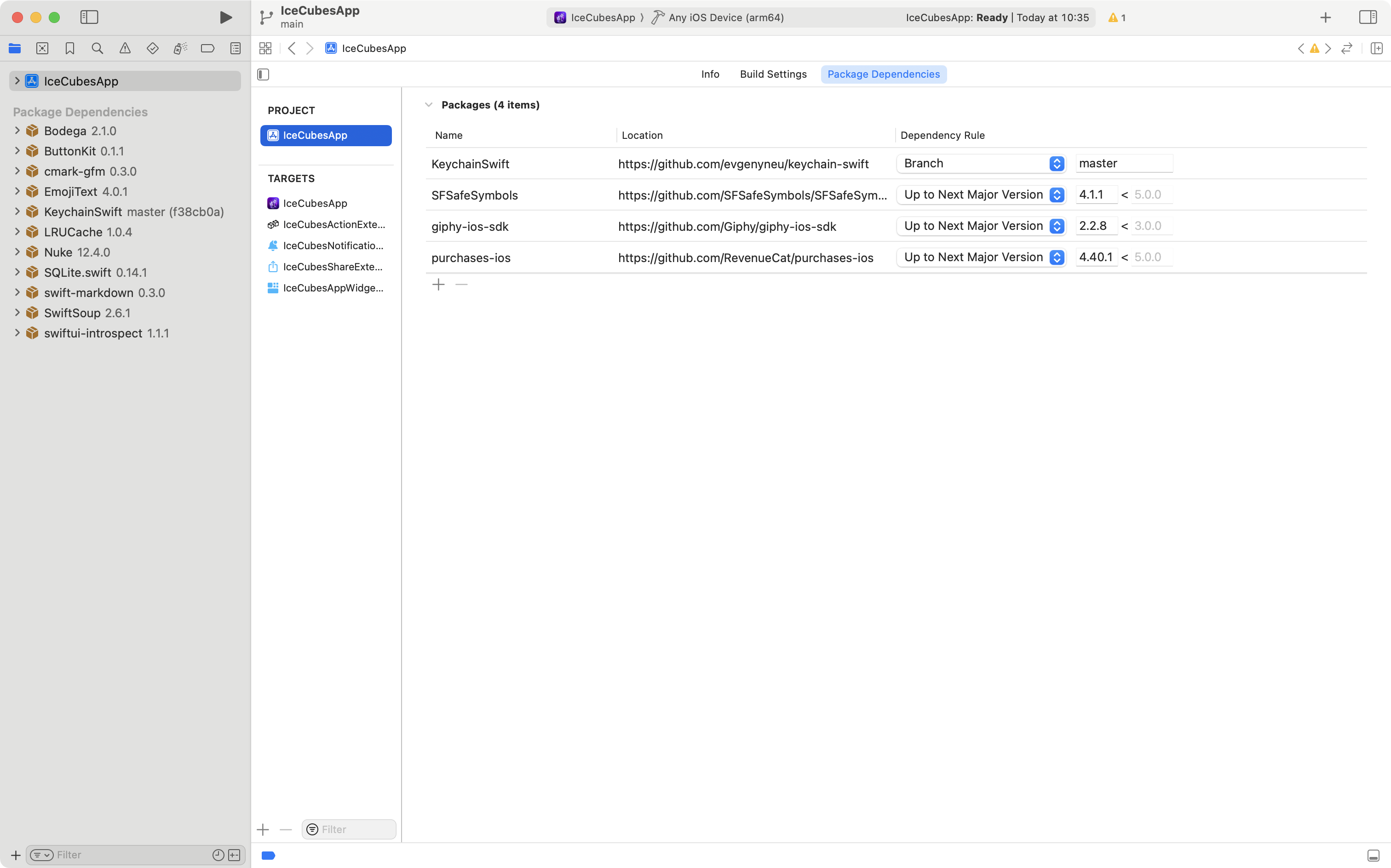
Task: Open the Bookmark navigator icon
Action: (x=69, y=48)
